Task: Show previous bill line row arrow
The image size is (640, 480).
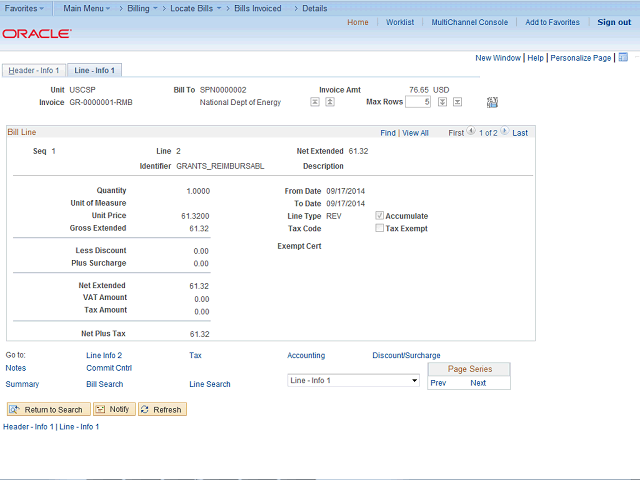Action: (x=471, y=133)
